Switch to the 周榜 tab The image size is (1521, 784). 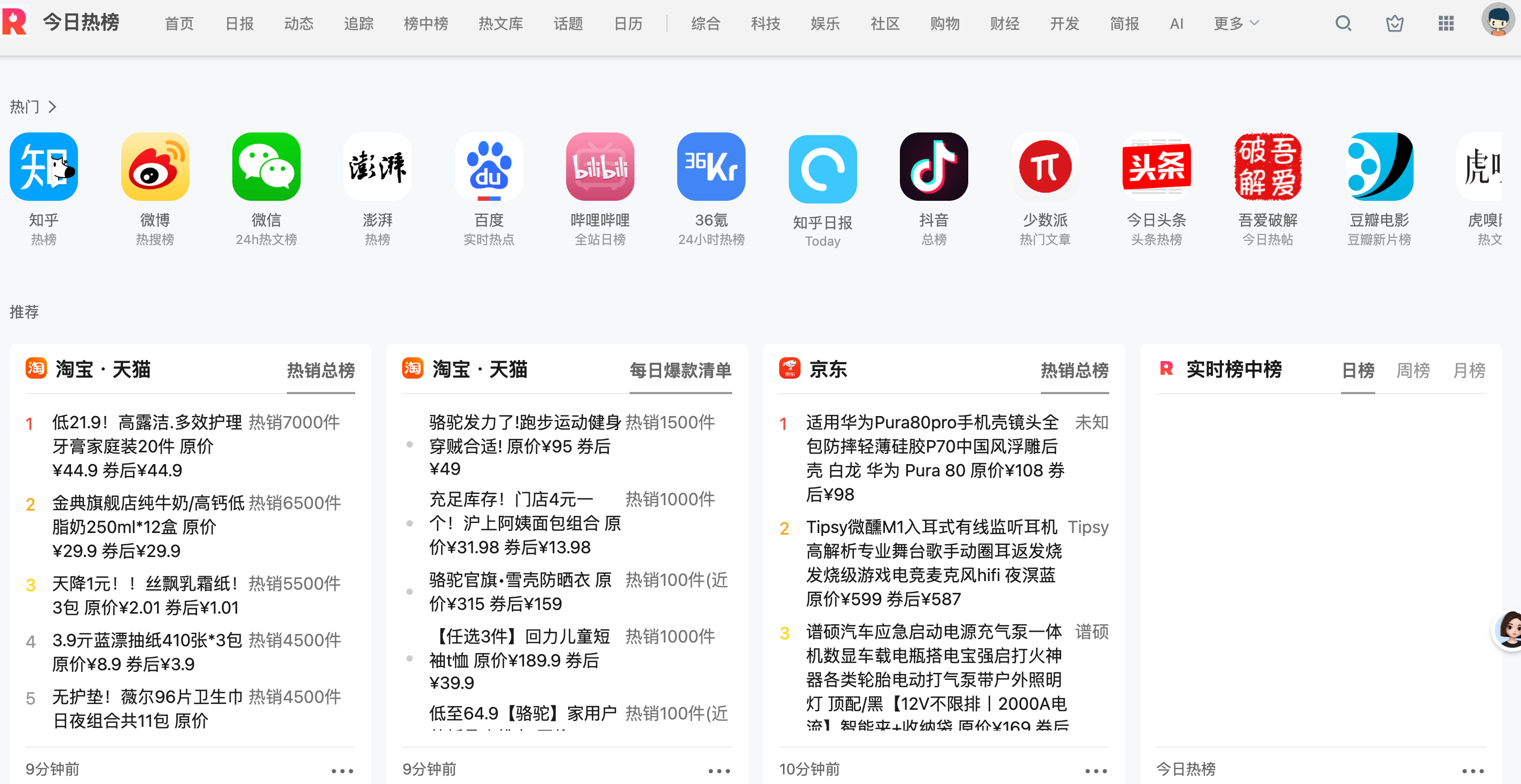click(1413, 370)
